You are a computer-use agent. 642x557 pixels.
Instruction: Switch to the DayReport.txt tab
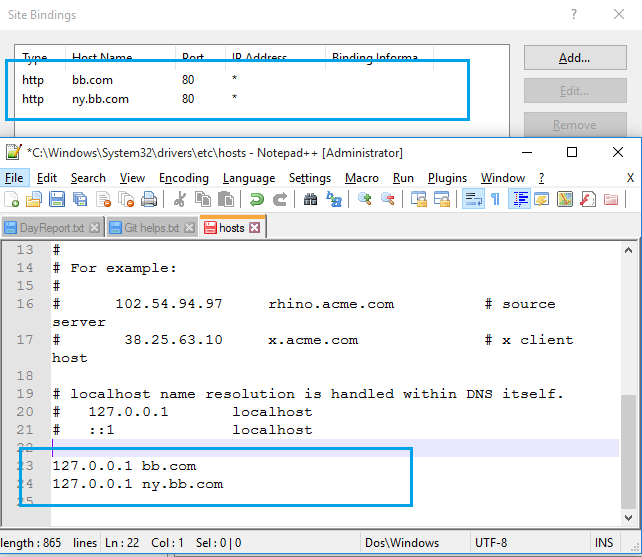pos(52,228)
